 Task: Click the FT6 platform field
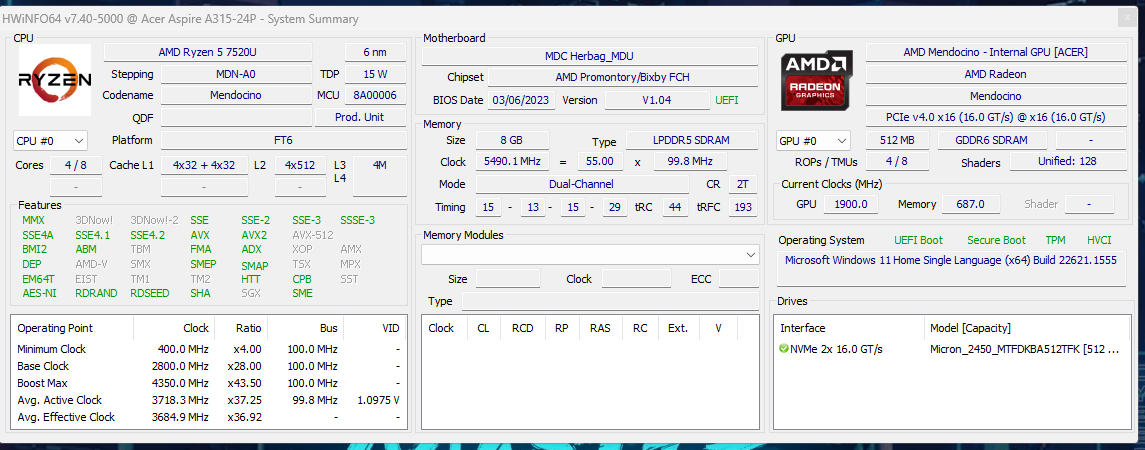284,140
